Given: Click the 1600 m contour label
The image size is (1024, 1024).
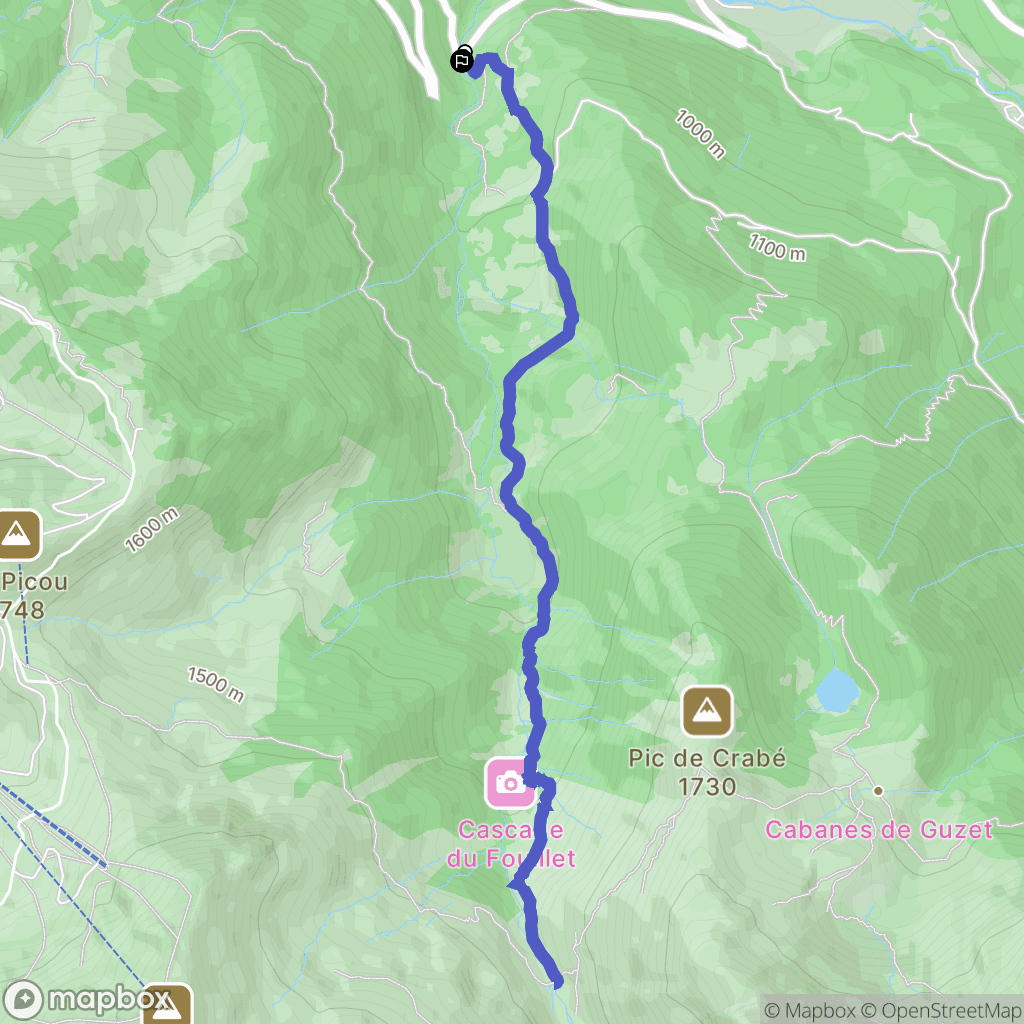Looking at the screenshot, I should [x=152, y=530].
